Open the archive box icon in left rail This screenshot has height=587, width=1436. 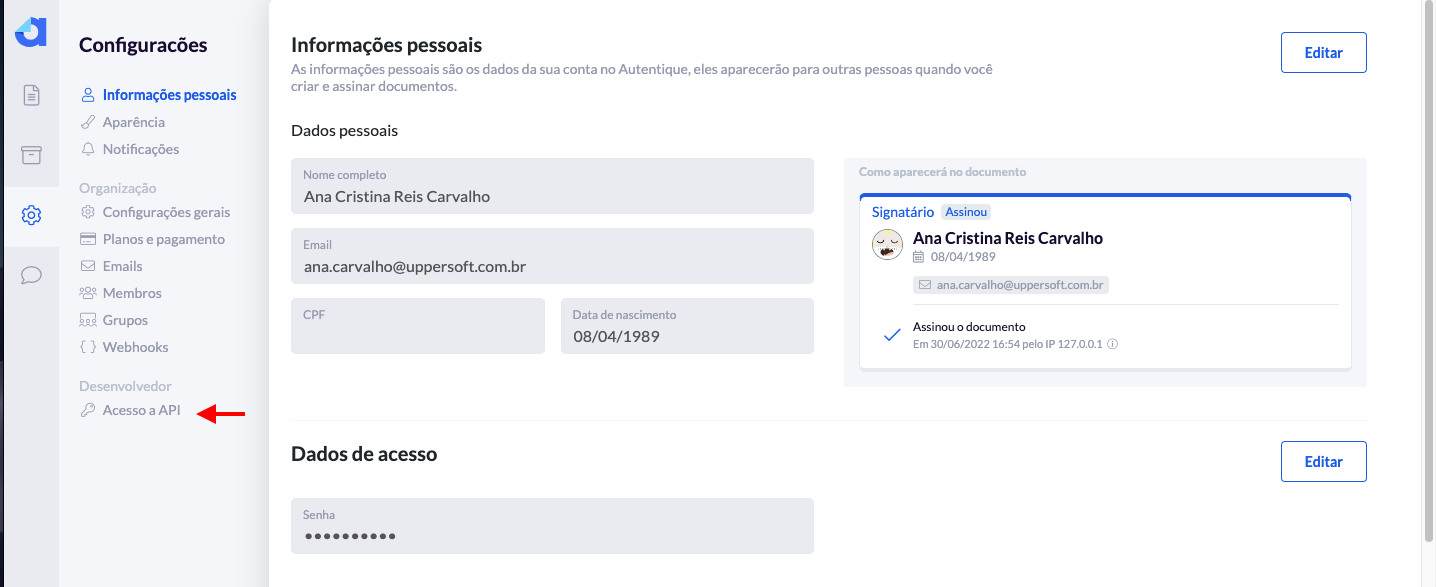(x=31, y=155)
